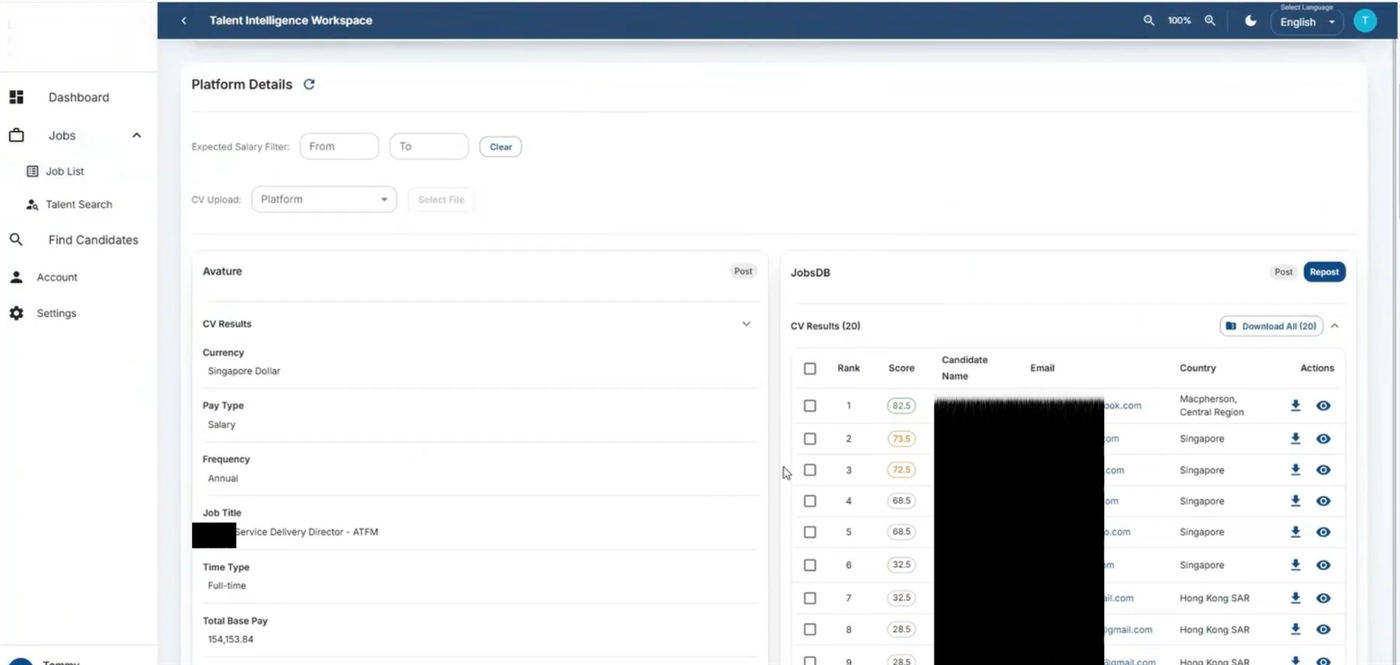Click the Country column header

coord(1198,368)
